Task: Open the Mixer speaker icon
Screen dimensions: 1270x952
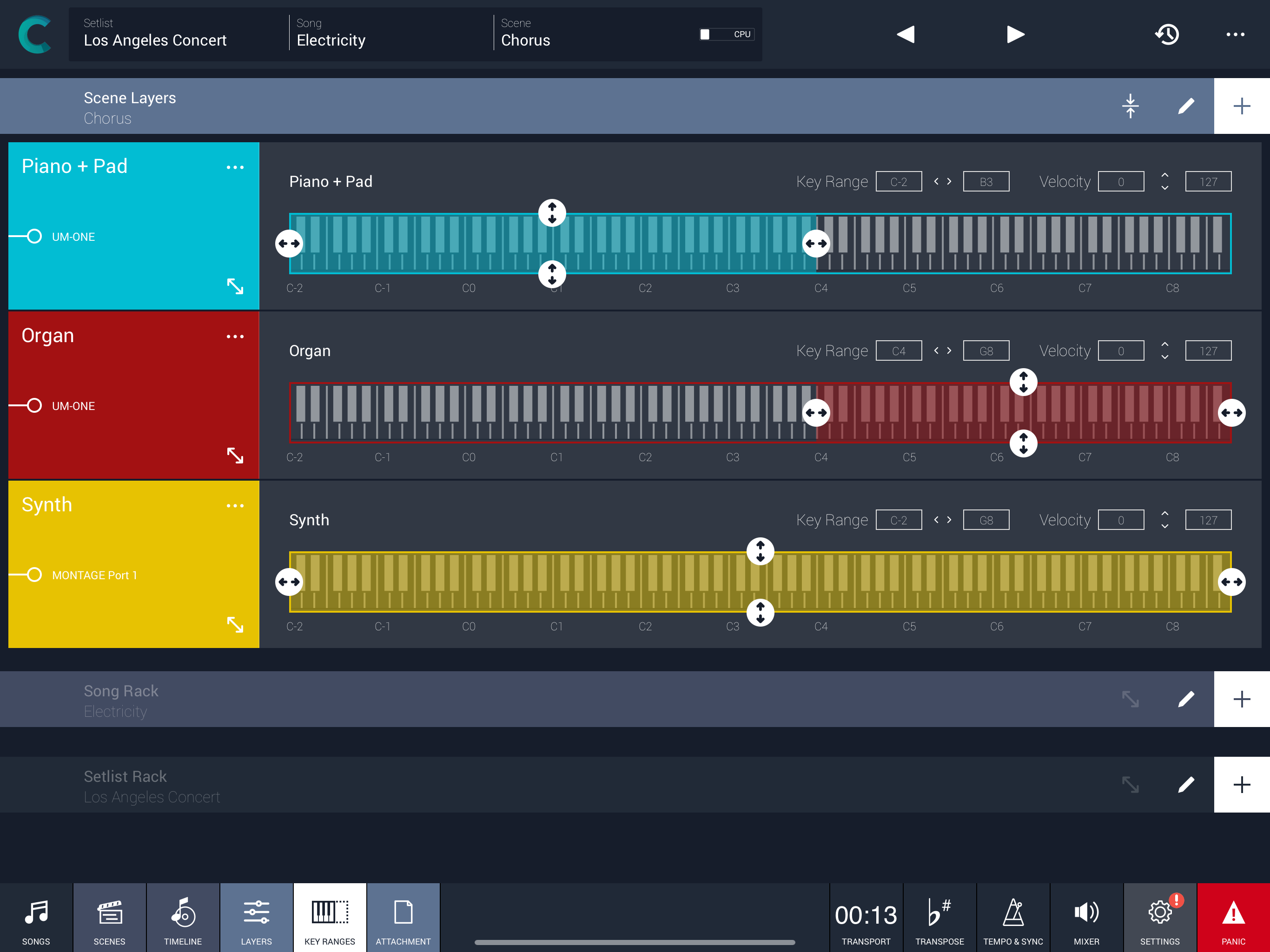Action: coord(1086,918)
